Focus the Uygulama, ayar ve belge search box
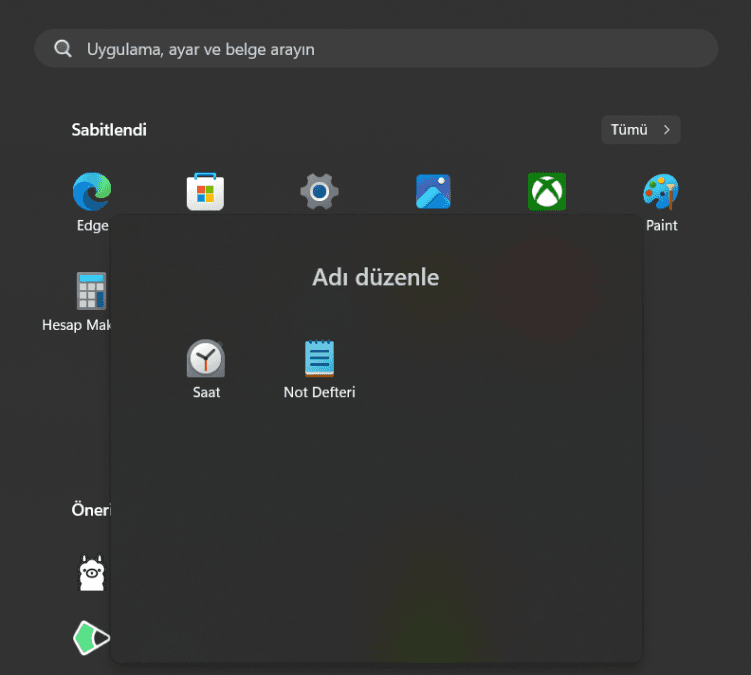The height and width of the screenshot is (675, 751). click(x=380, y=49)
